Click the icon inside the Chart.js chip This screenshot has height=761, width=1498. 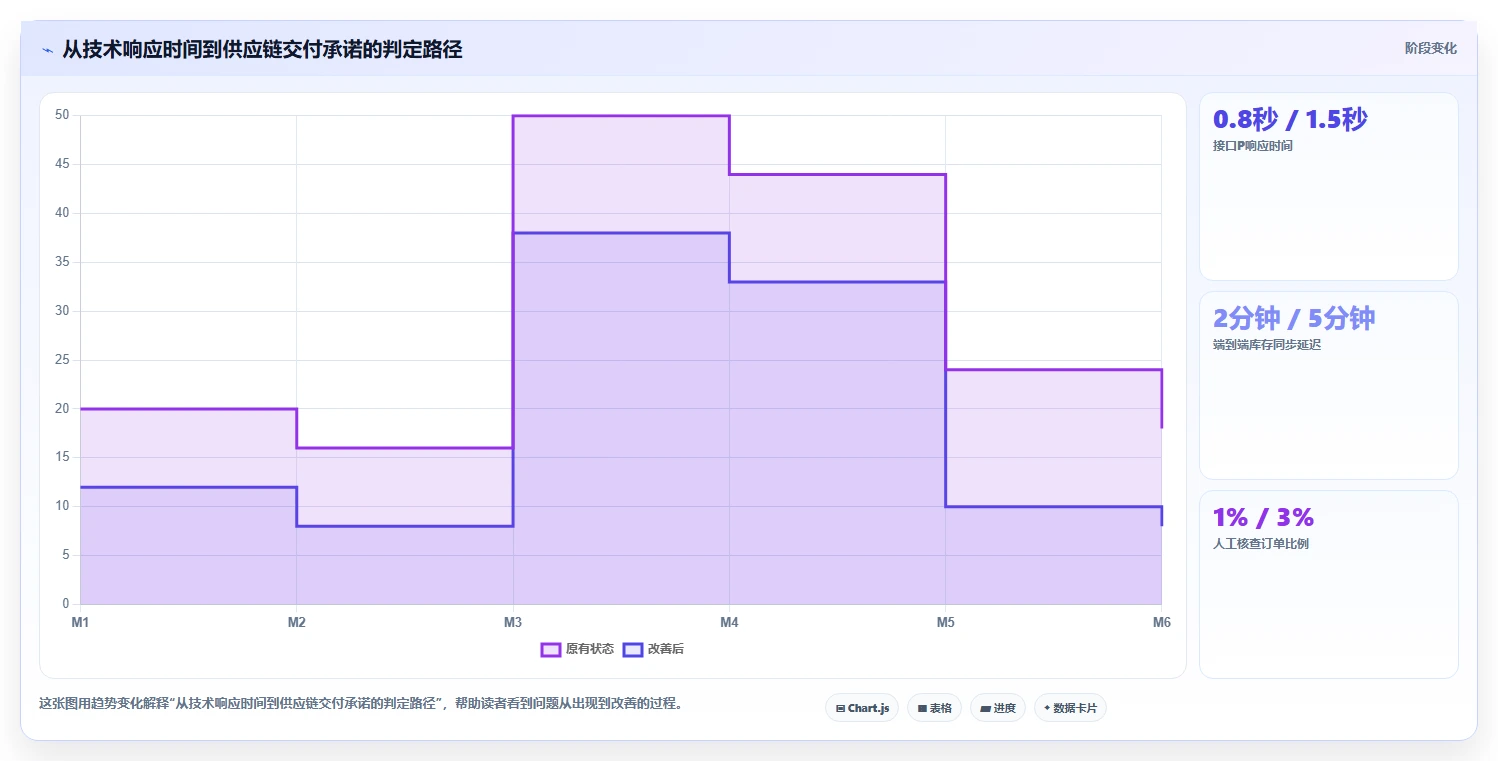[x=841, y=709]
